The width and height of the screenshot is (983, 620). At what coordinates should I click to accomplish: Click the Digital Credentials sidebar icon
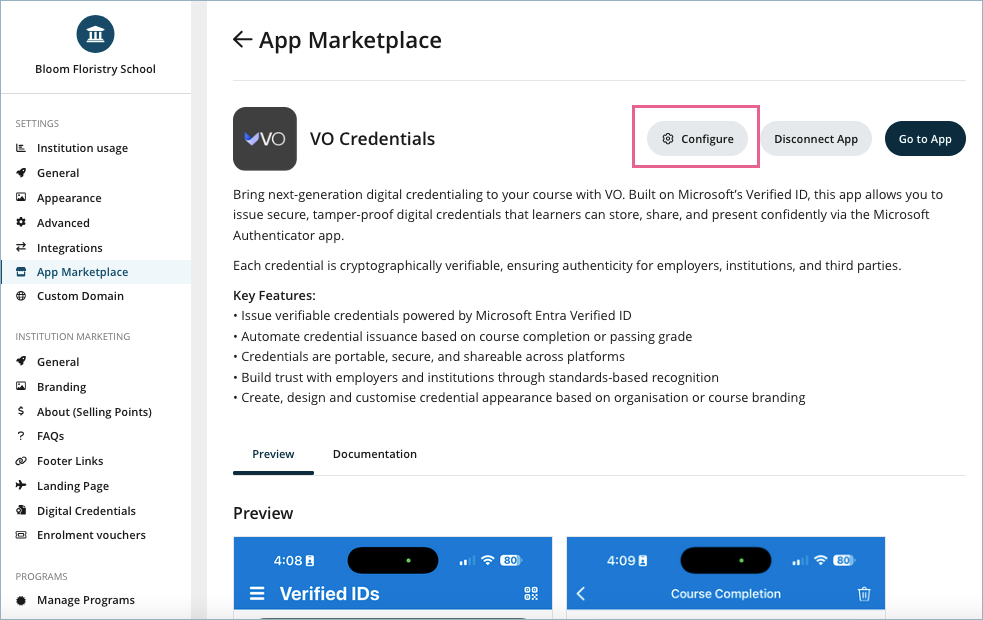pyautogui.click(x=22, y=511)
